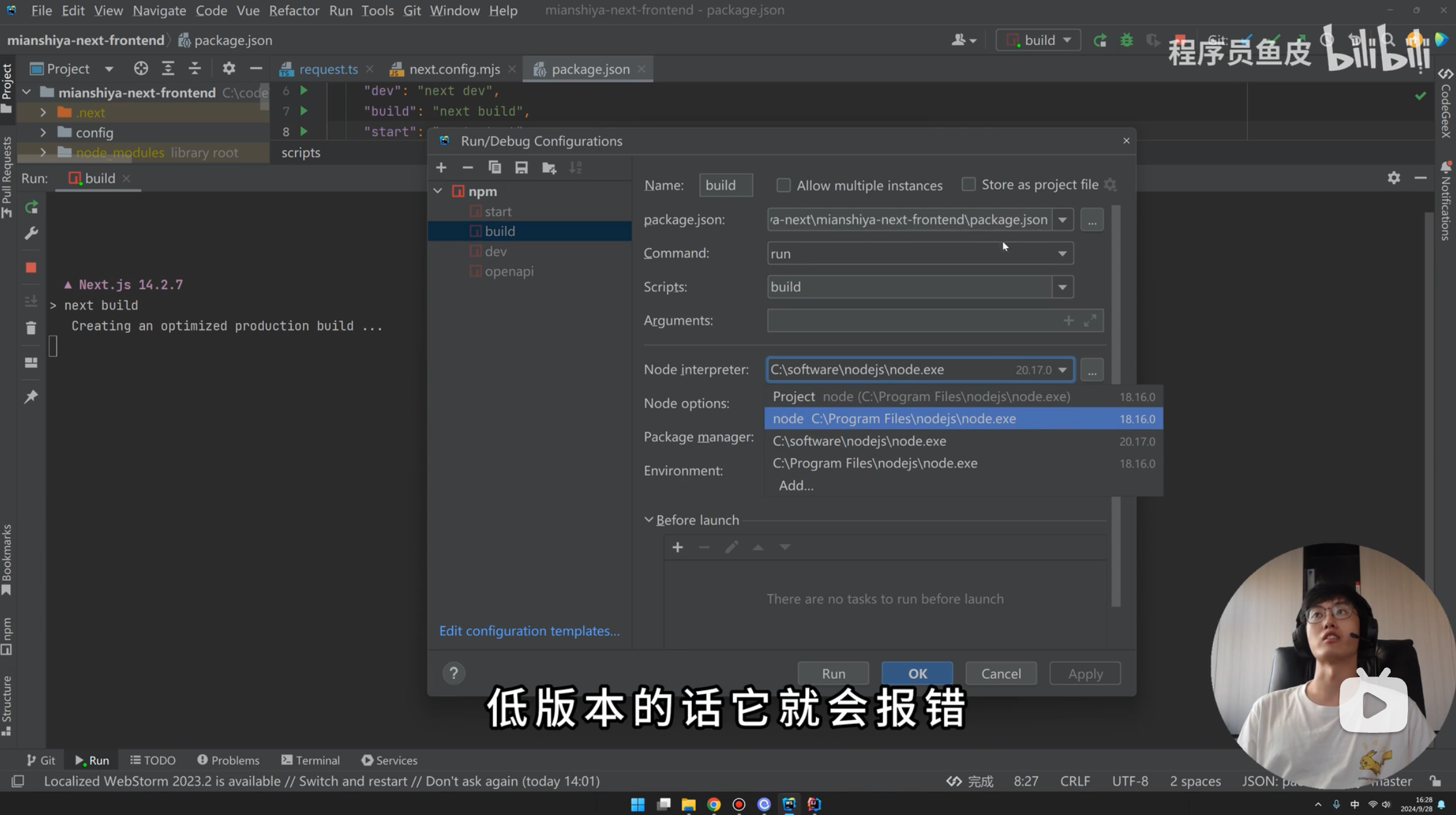Enable Allow multiple instances
This screenshot has height=815, width=1456.
(x=783, y=185)
